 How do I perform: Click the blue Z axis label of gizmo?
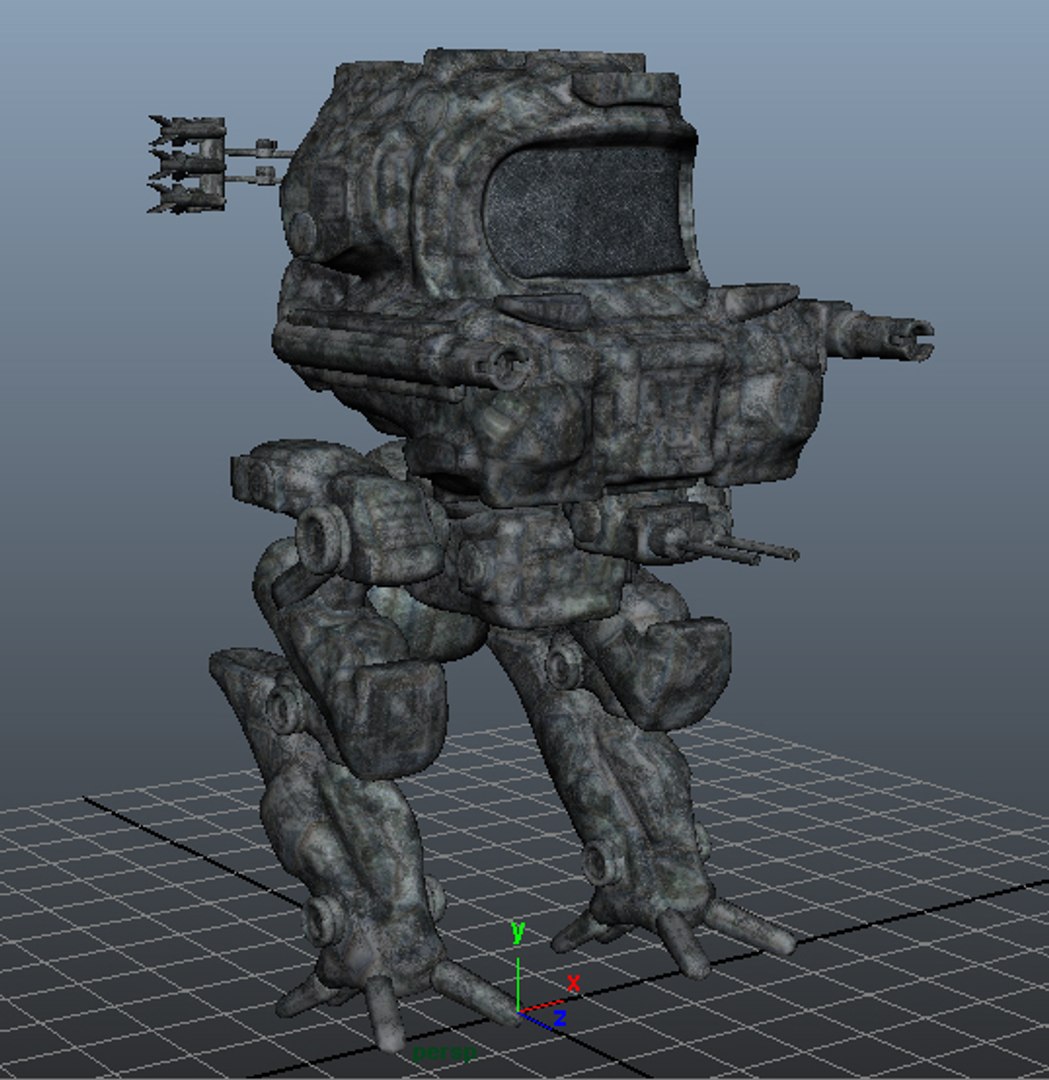pos(560,1018)
